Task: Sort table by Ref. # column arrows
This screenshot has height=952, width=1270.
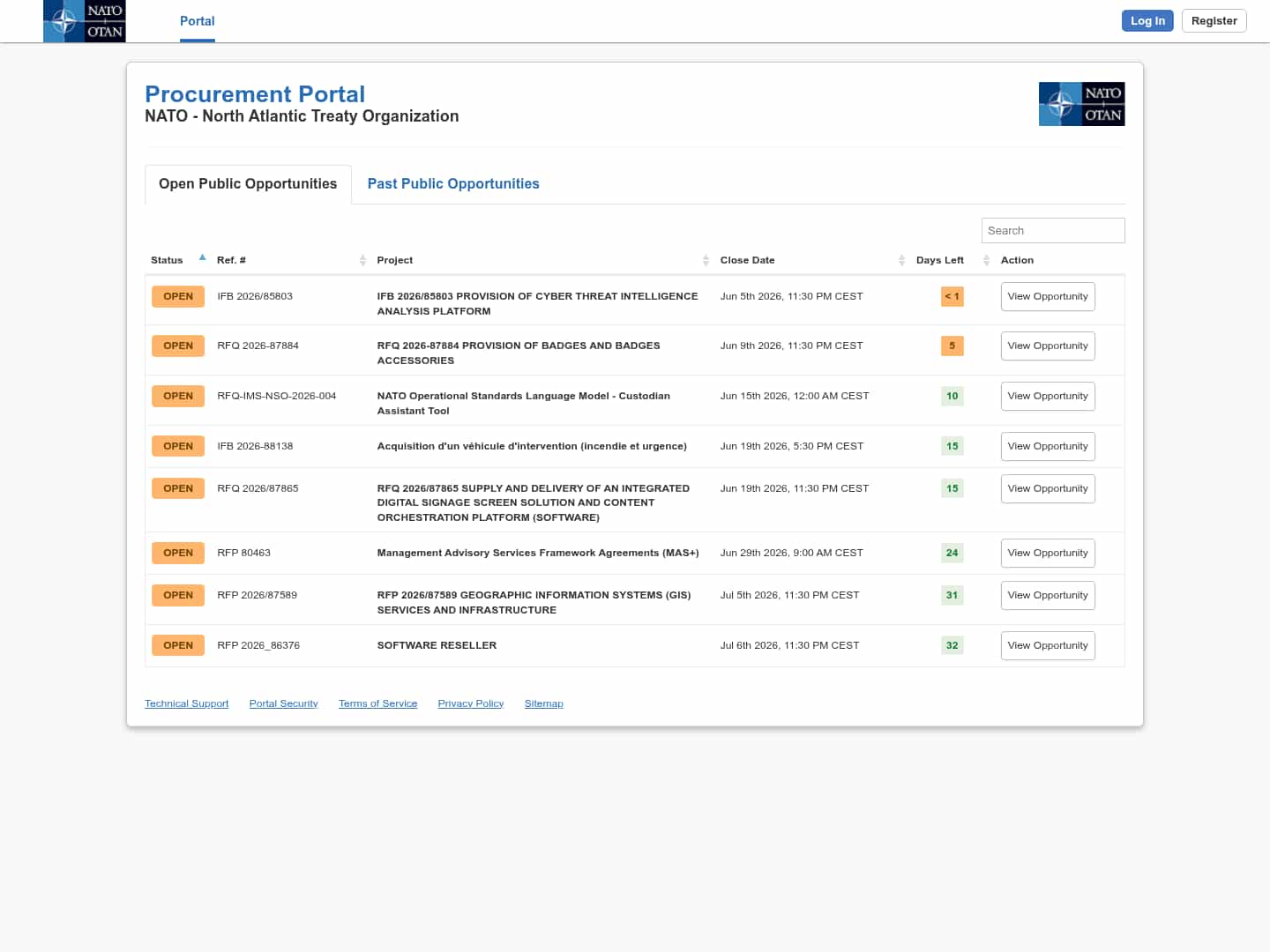Action: [x=362, y=260]
